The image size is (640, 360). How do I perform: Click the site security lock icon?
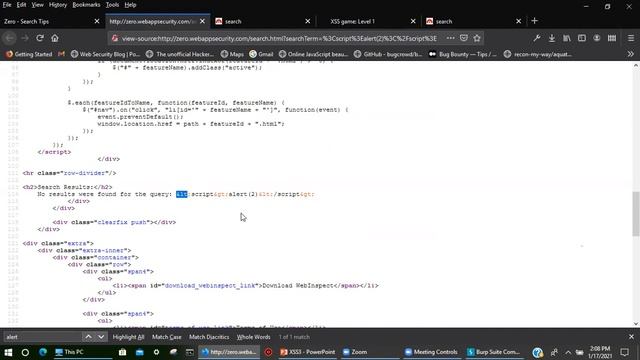(115, 38)
